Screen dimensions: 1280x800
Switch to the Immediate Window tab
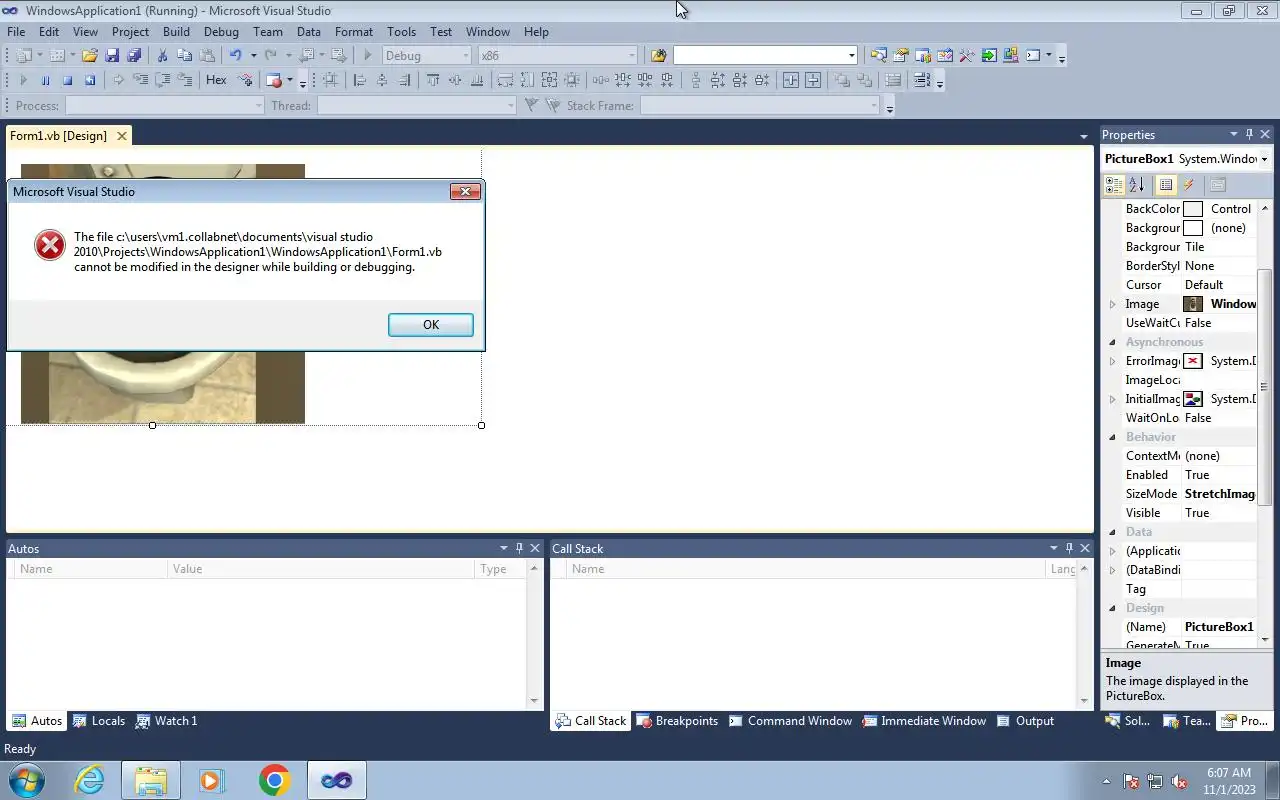pyautogui.click(x=924, y=721)
